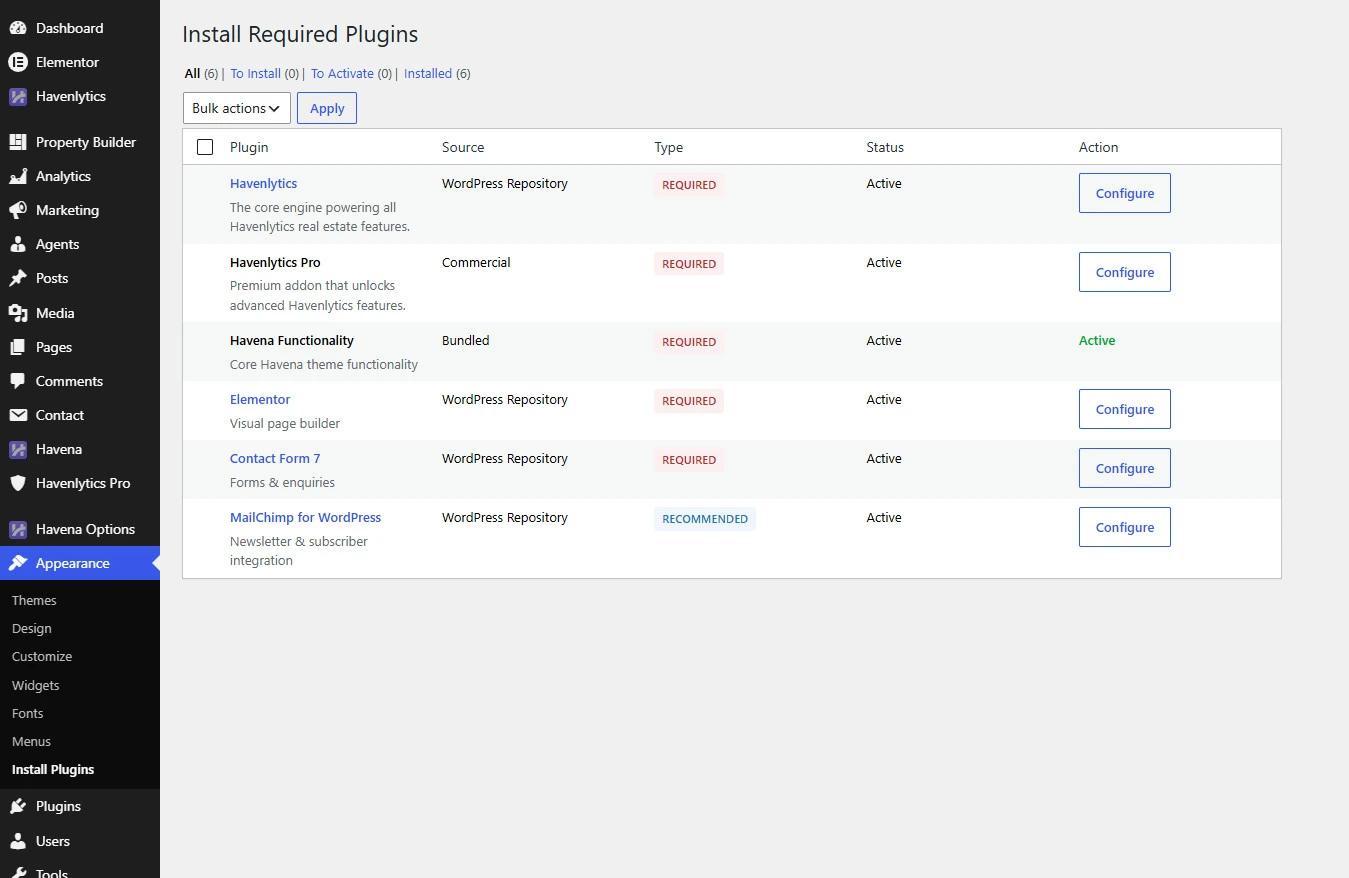Click the Marketing megaphone icon
This screenshot has width=1349, height=878.
[x=18, y=210]
